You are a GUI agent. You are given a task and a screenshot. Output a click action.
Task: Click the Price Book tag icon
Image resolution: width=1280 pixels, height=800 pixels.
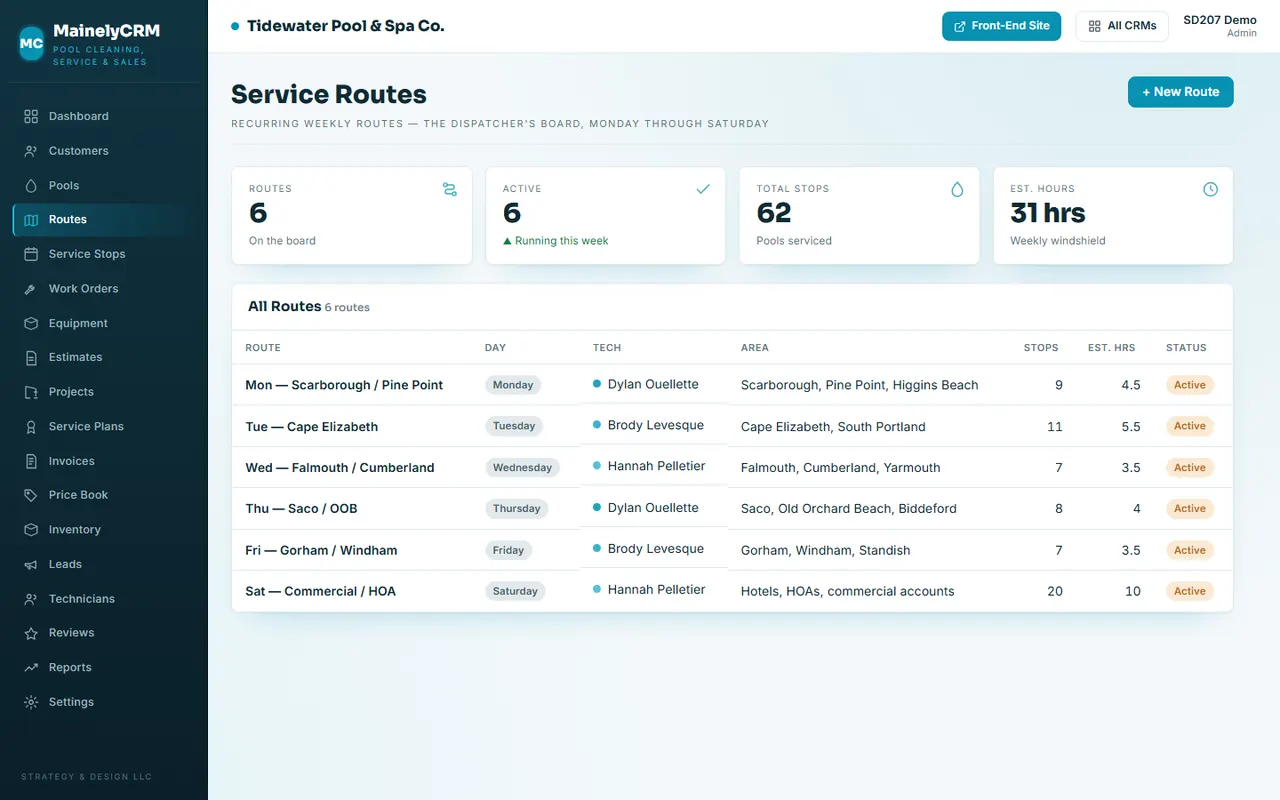31,495
